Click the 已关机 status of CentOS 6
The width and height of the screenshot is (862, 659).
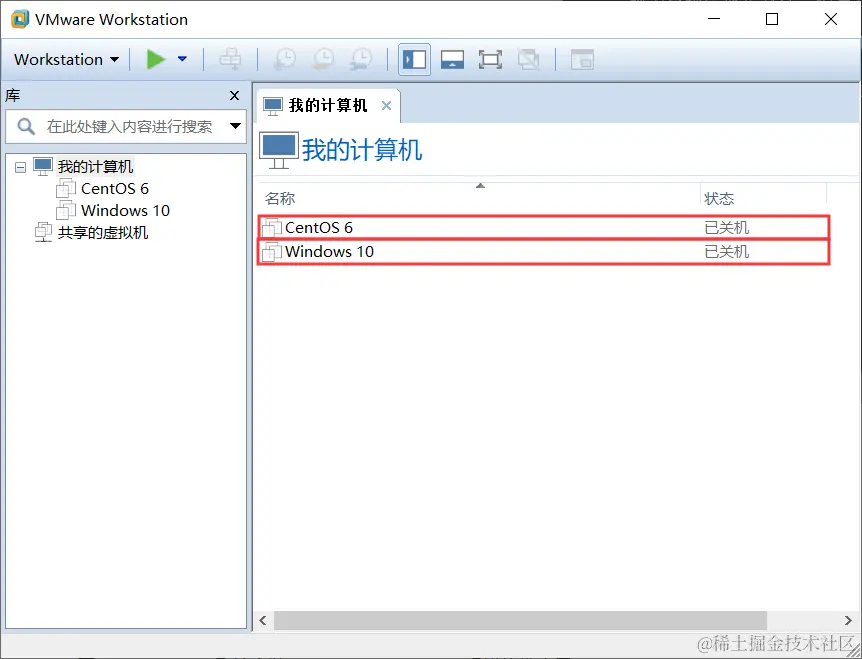tap(726, 227)
